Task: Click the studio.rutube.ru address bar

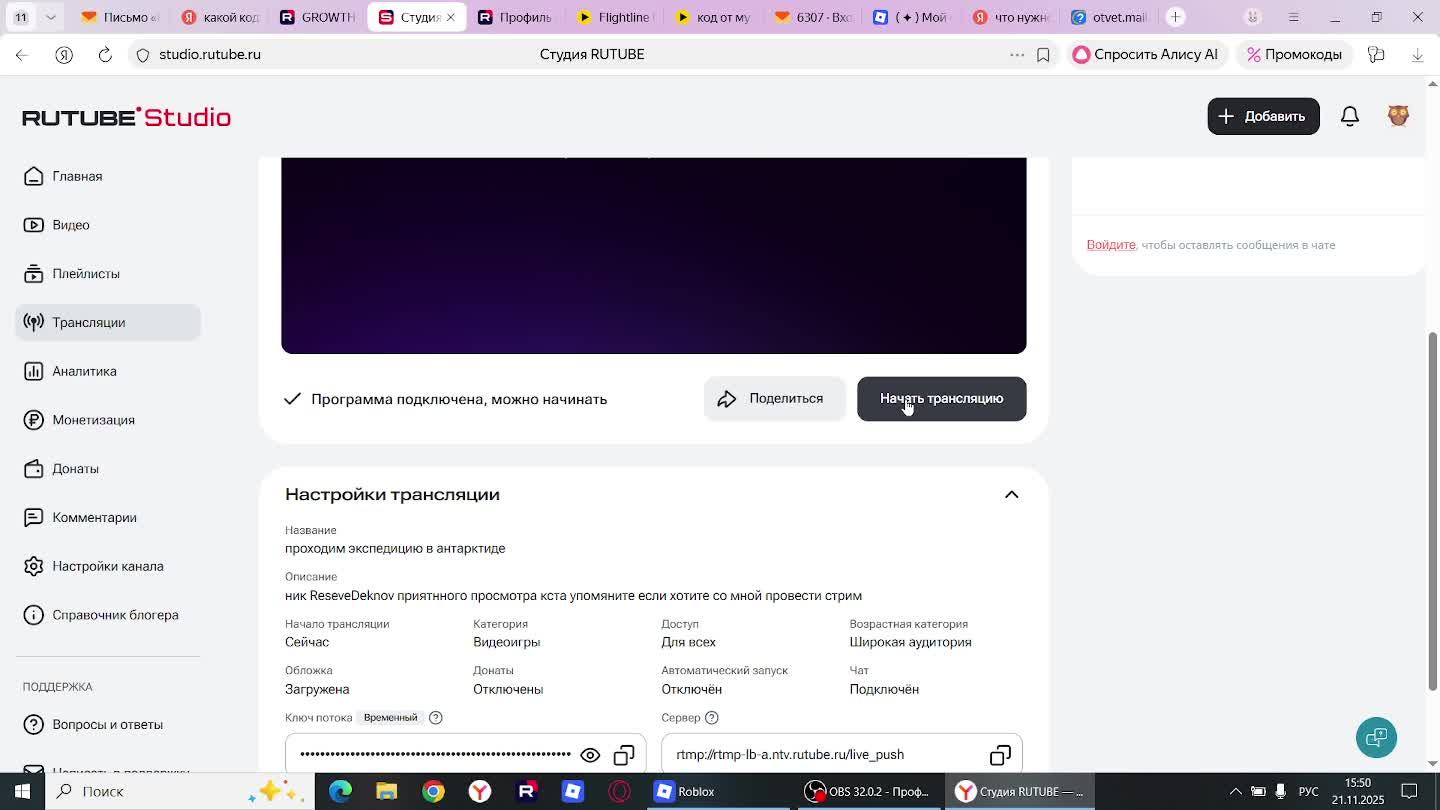Action: 210,55
